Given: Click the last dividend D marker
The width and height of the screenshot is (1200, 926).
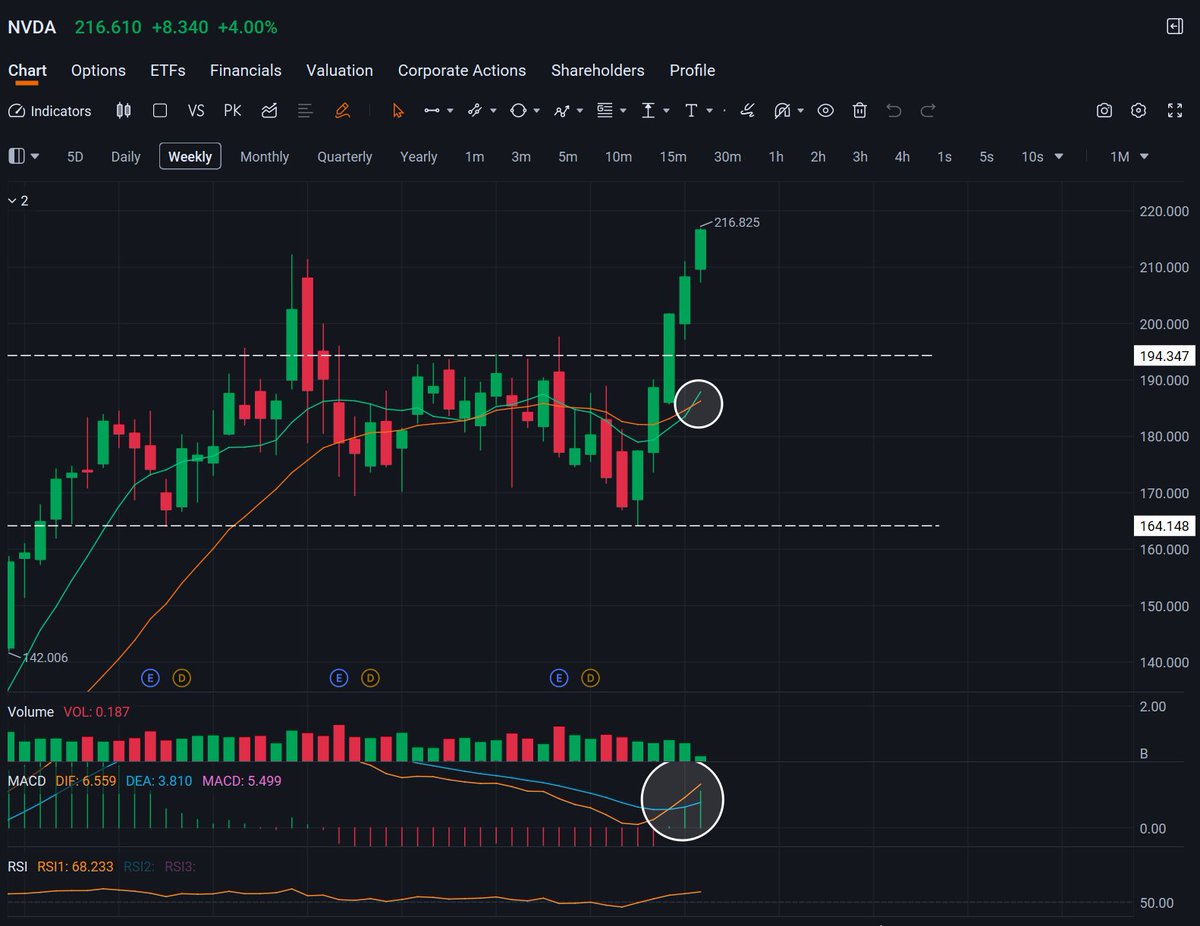Looking at the screenshot, I should pyautogui.click(x=590, y=678).
